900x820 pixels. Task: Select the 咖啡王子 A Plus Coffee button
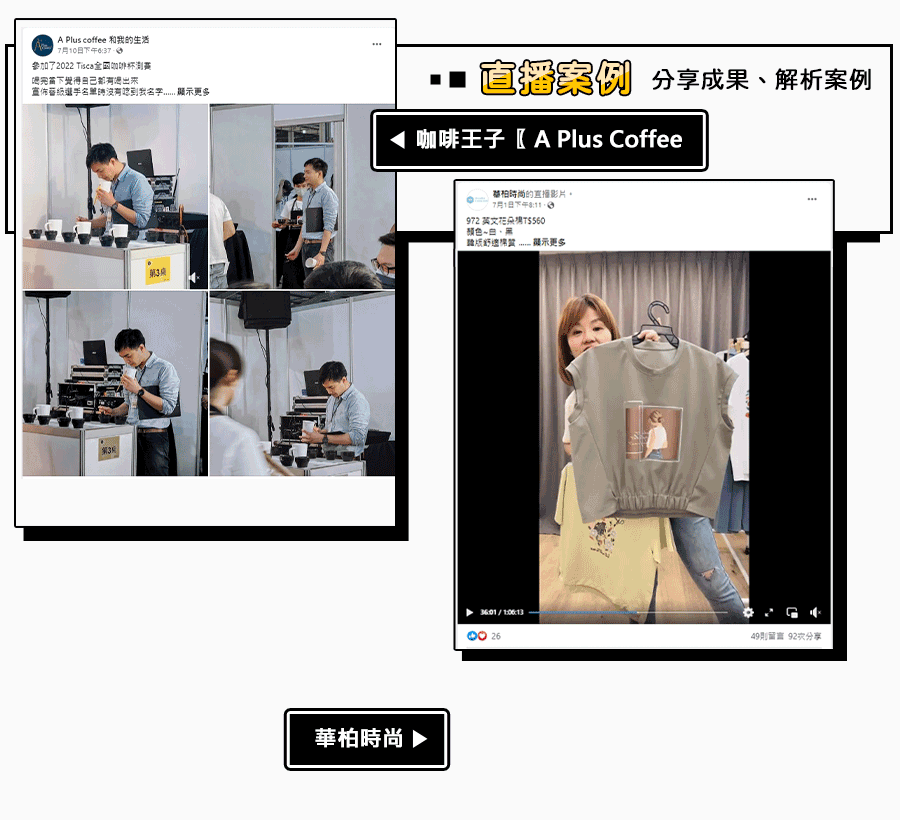[x=539, y=140]
